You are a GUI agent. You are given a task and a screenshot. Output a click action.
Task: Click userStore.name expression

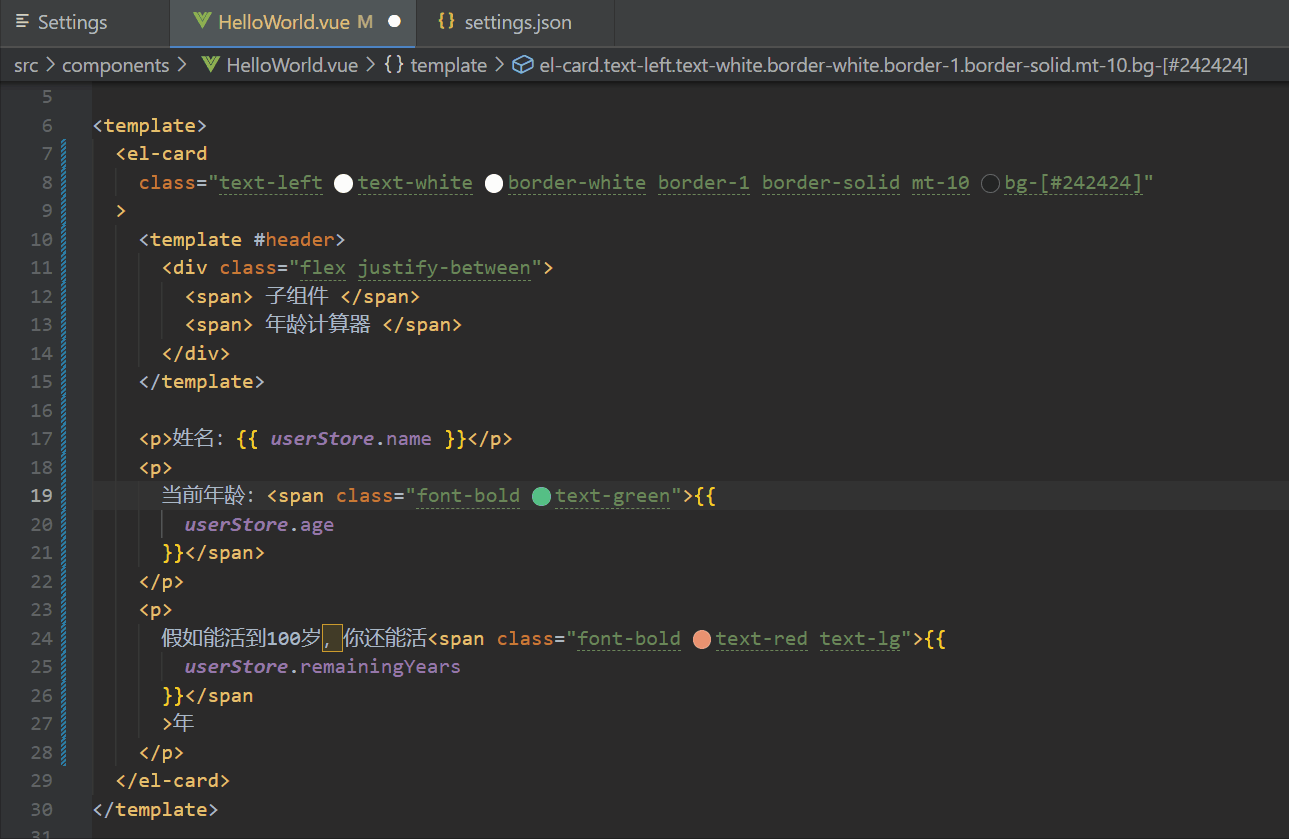pos(351,439)
